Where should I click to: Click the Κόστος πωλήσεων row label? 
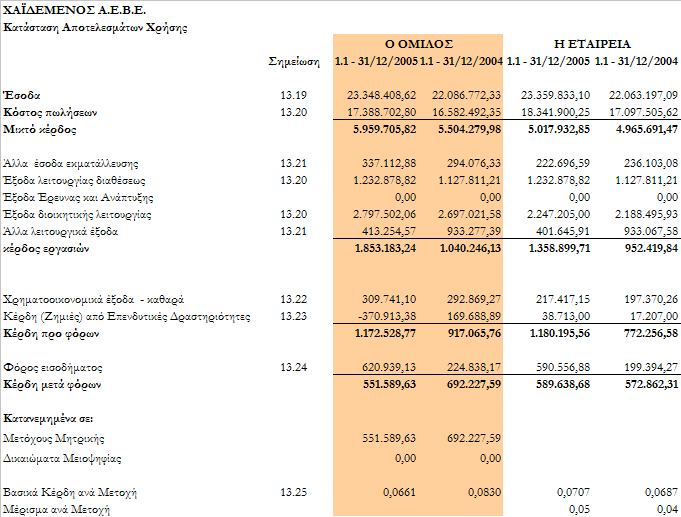point(50,113)
